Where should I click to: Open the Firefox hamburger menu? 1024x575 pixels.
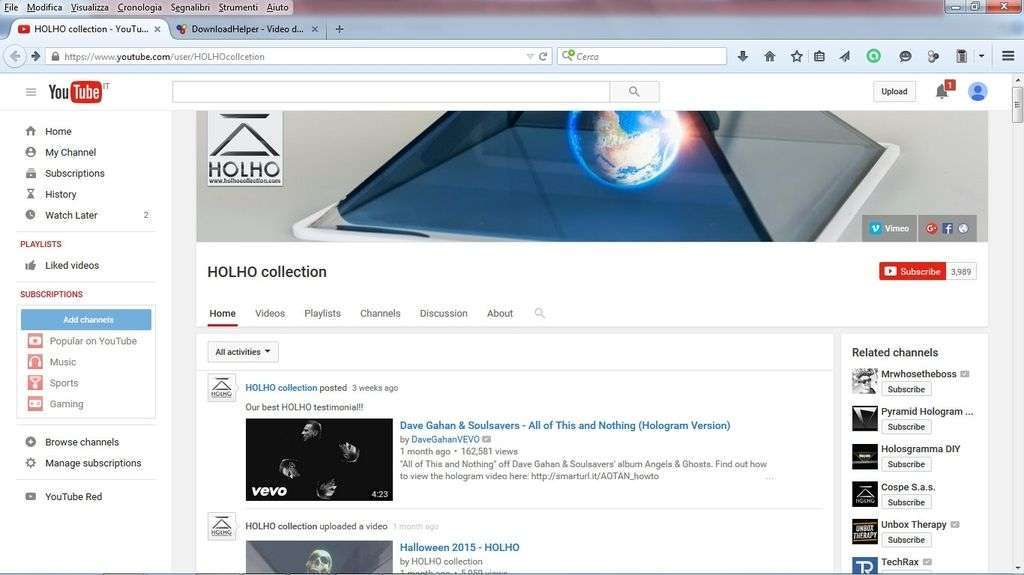[x=1008, y=56]
